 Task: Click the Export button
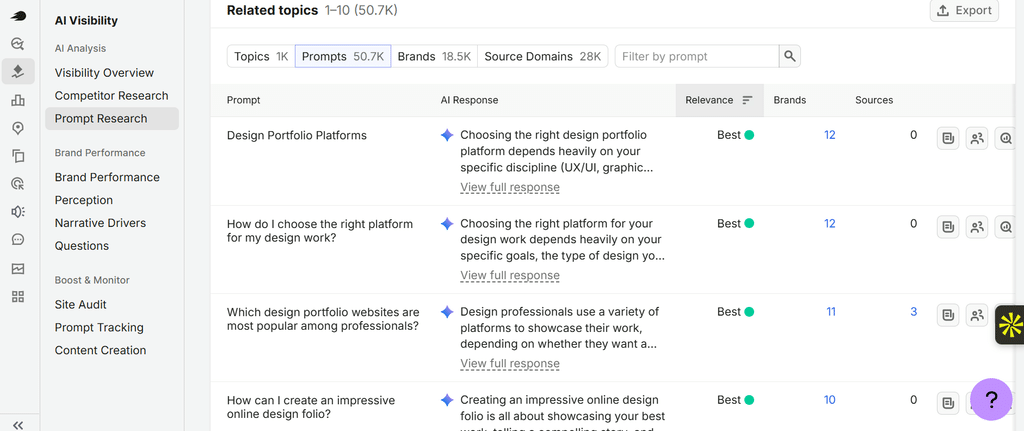tap(964, 10)
